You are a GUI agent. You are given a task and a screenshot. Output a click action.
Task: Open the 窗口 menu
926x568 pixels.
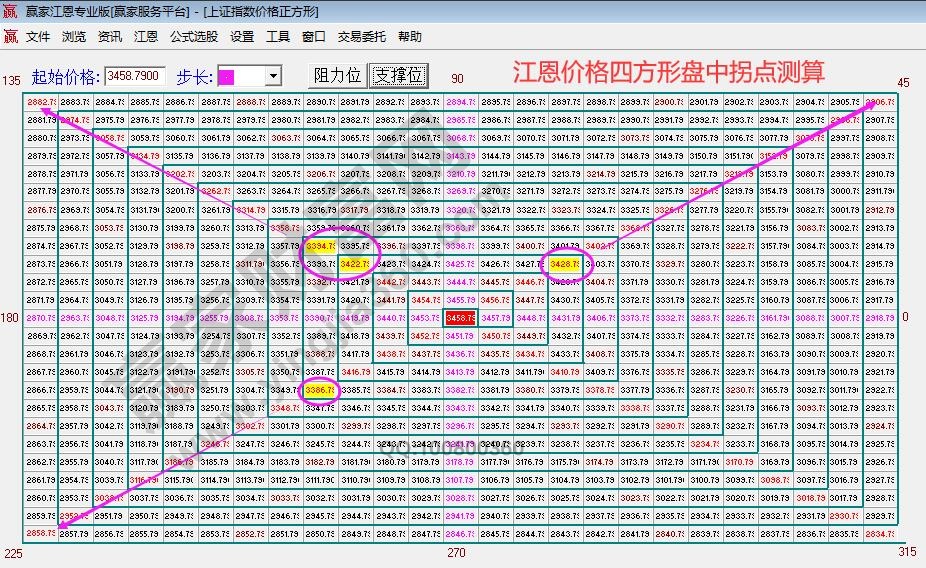pos(314,37)
